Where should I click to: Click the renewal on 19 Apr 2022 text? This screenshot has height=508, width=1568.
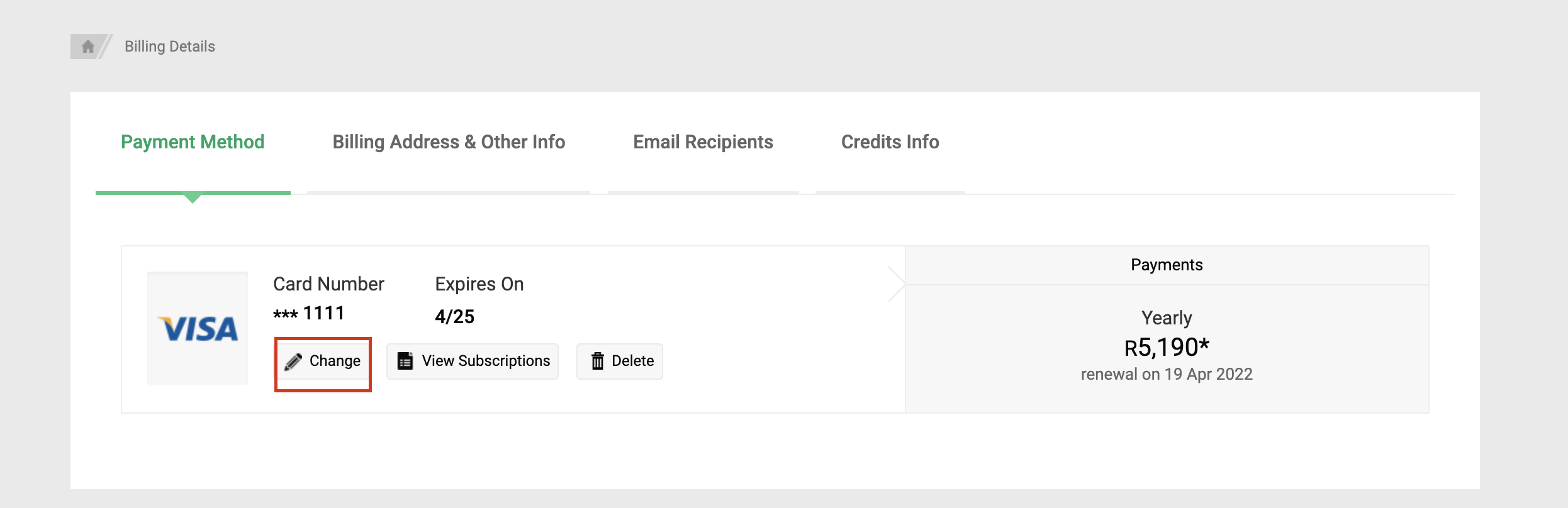[x=1167, y=374]
